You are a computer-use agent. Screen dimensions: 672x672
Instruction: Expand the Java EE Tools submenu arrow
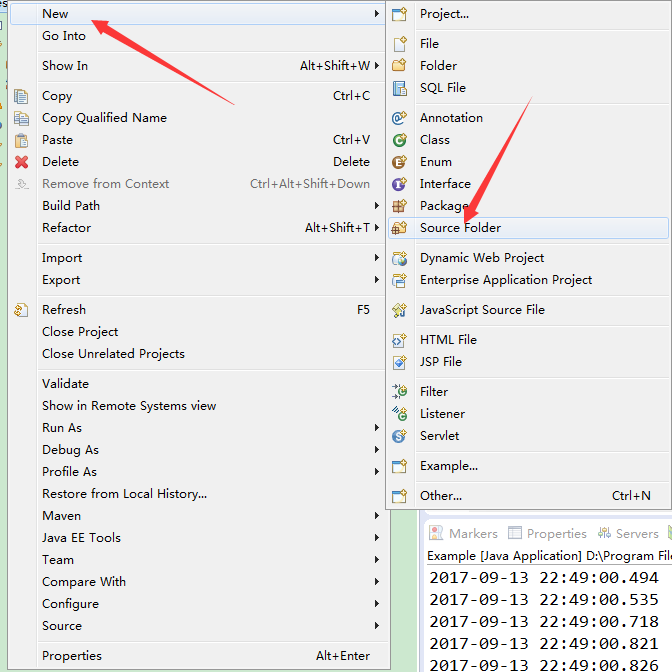tap(376, 538)
